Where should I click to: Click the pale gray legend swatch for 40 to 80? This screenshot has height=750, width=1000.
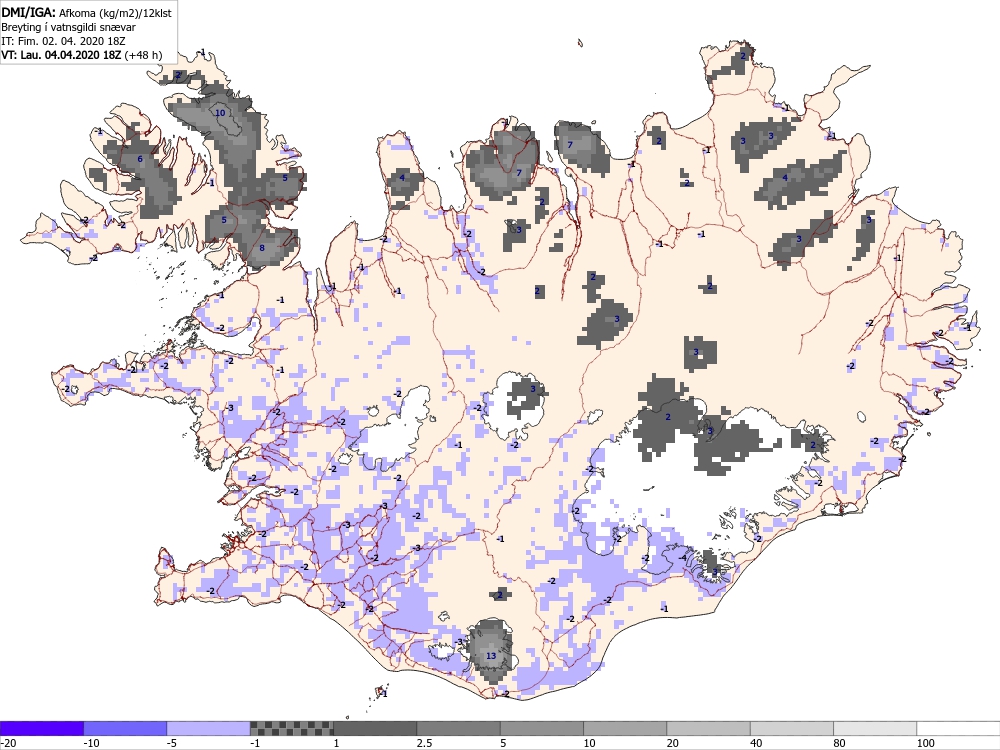(792, 728)
